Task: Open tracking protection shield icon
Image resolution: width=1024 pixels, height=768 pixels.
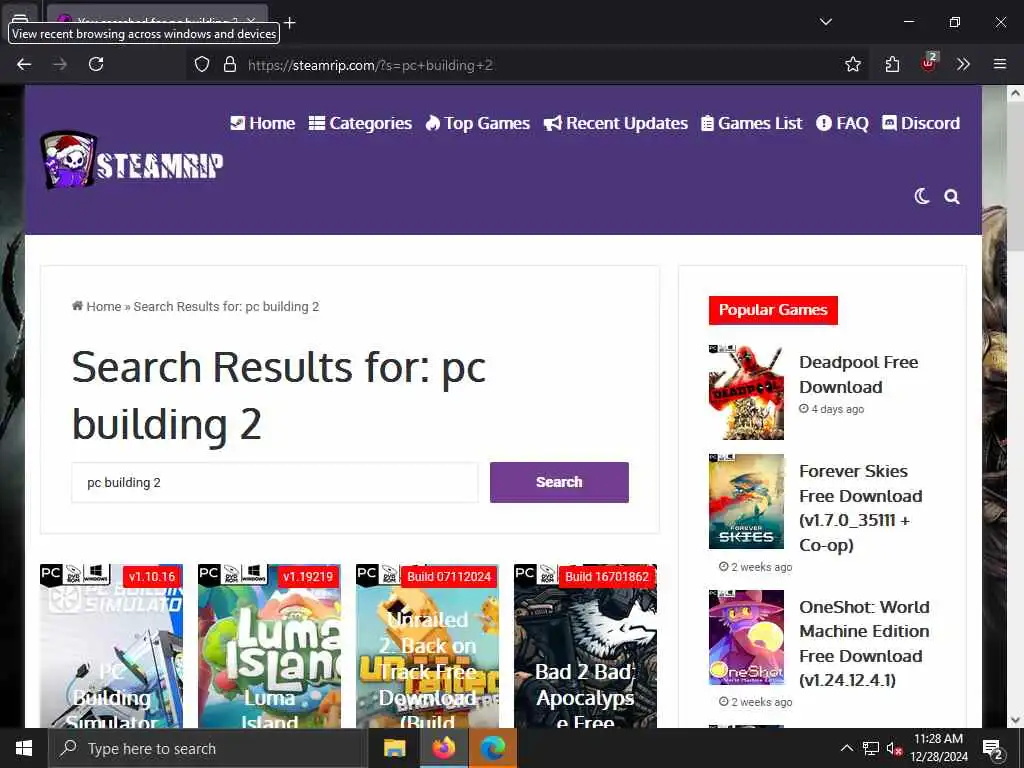Action: click(202, 64)
